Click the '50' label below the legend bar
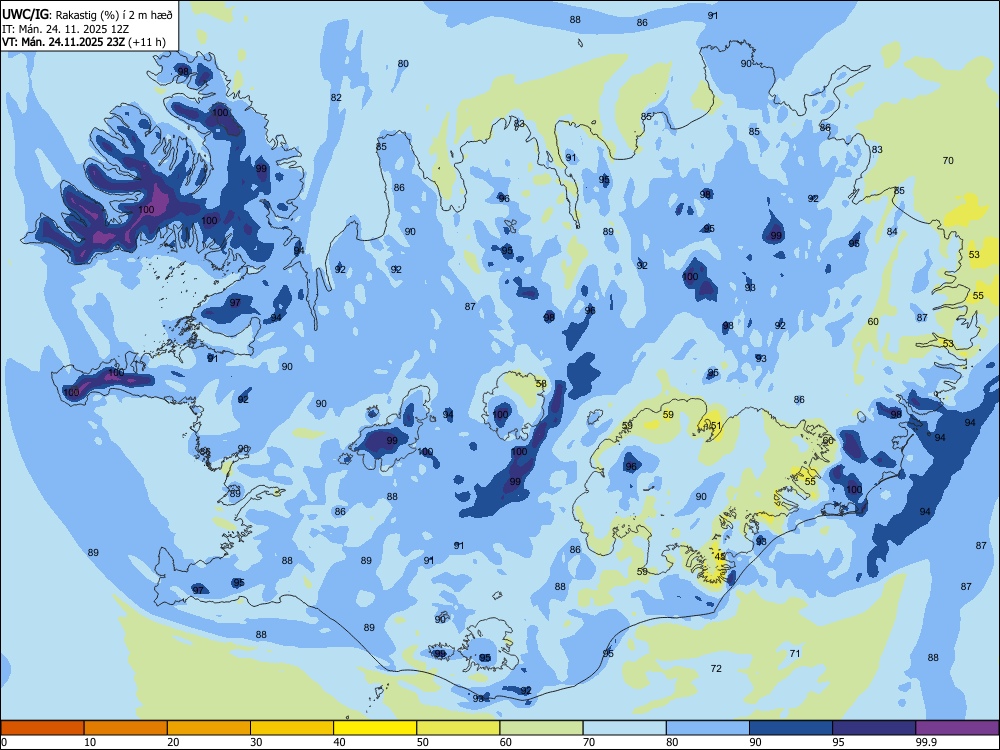This screenshot has height=750, width=1000. pyautogui.click(x=423, y=742)
